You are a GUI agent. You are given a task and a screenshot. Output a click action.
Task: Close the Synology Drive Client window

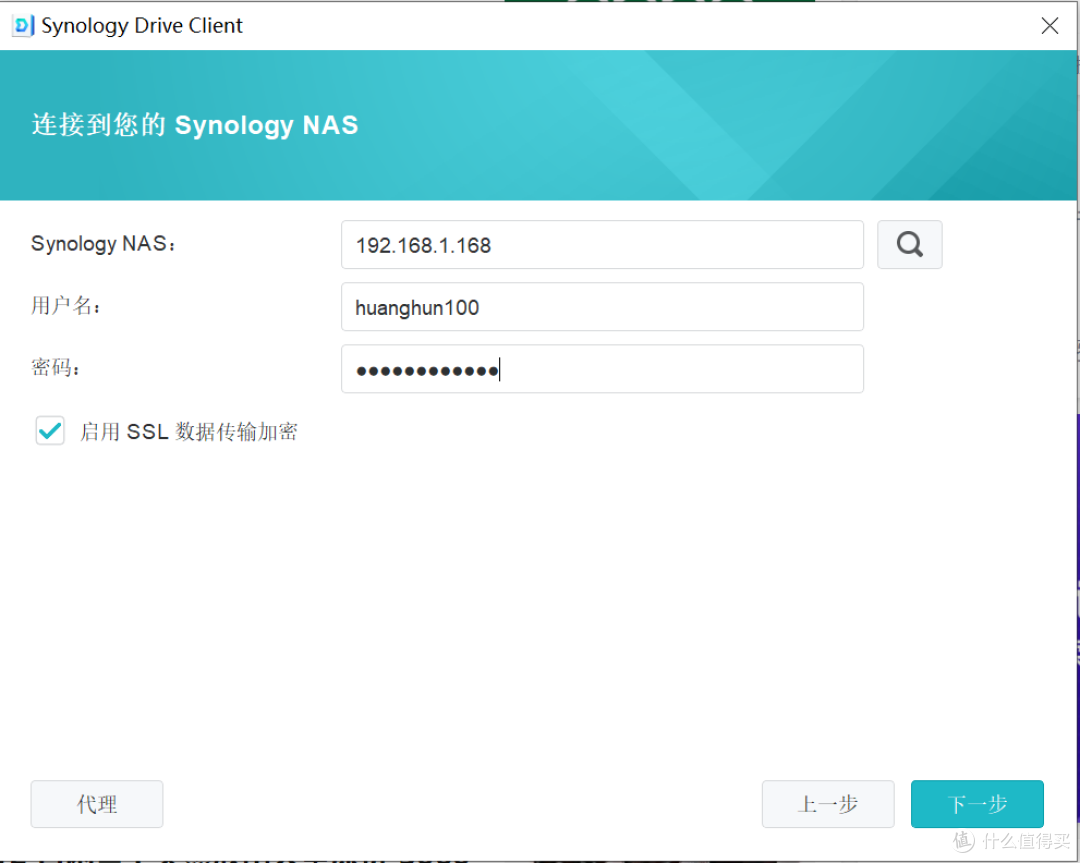tap(1050, 26)
